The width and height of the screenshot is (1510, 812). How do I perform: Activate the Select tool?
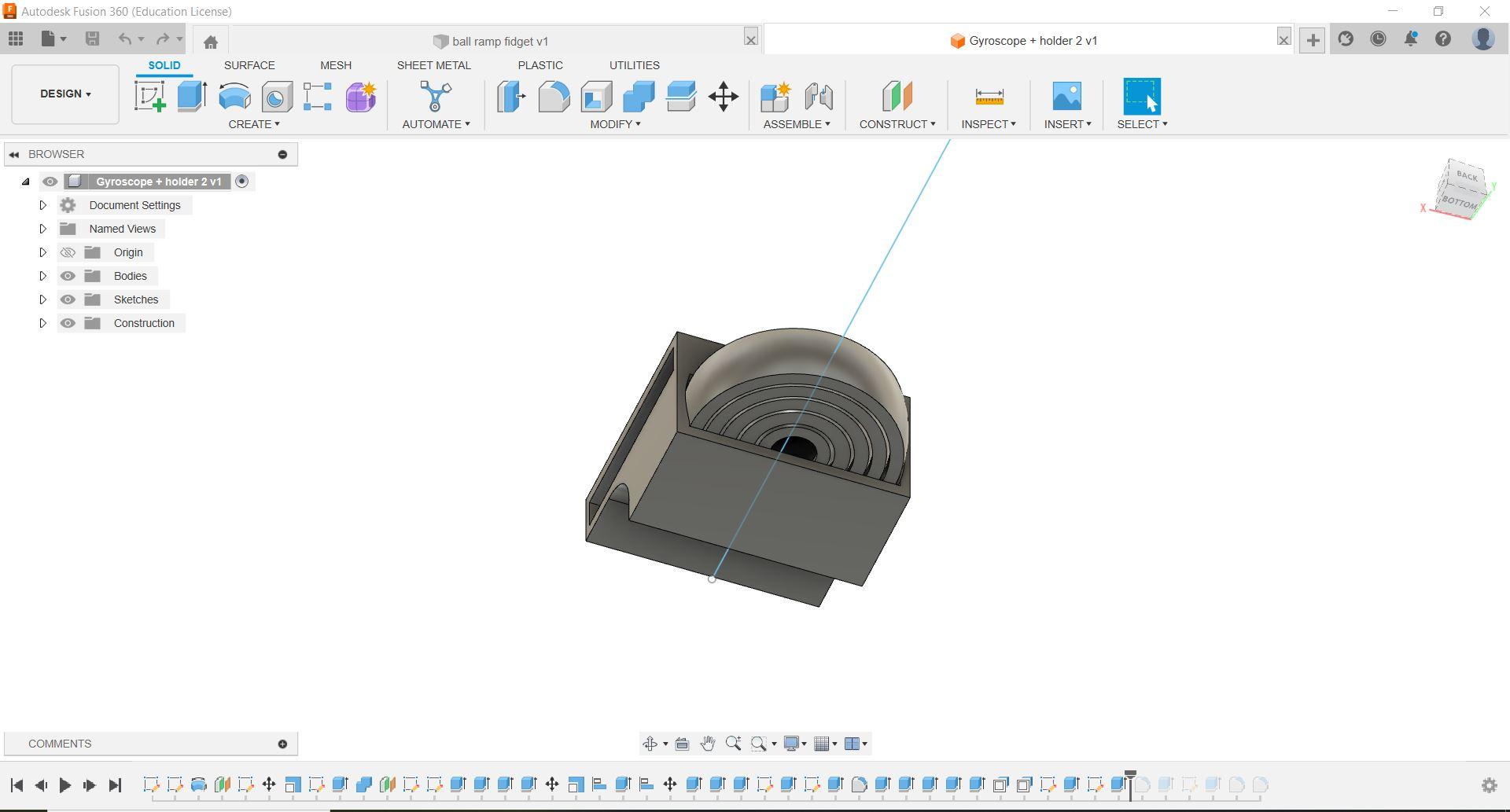tap(1142, 97)
